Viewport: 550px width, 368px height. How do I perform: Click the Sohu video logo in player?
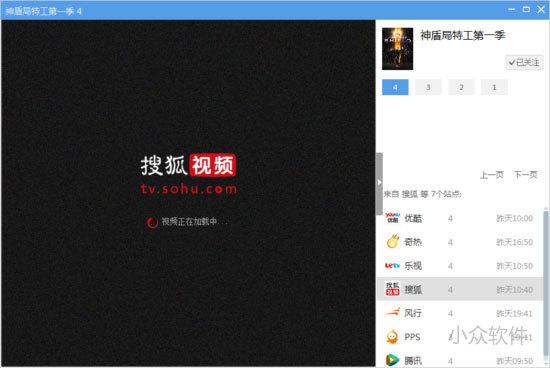pyautogui.click(x=188, y=165)
